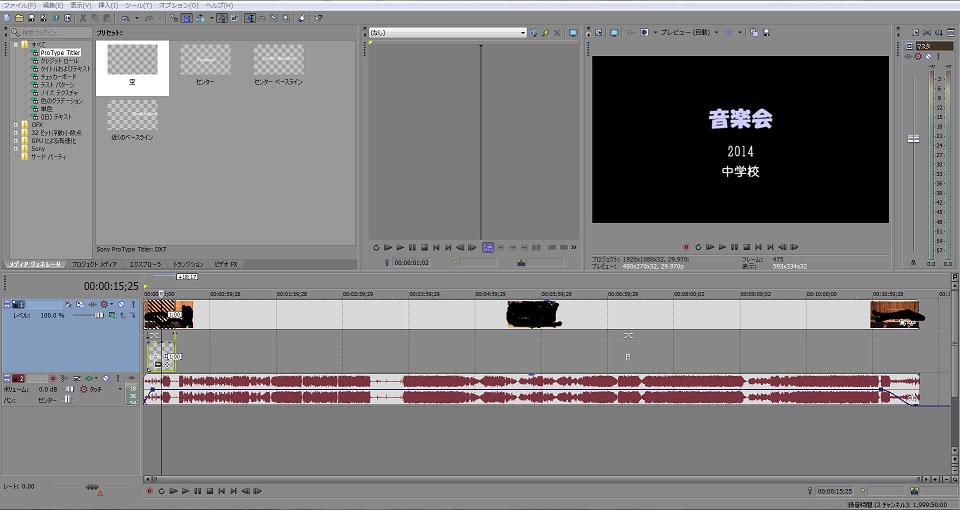
Task: Mute audio track 2
Action: [x=106, y=379]
